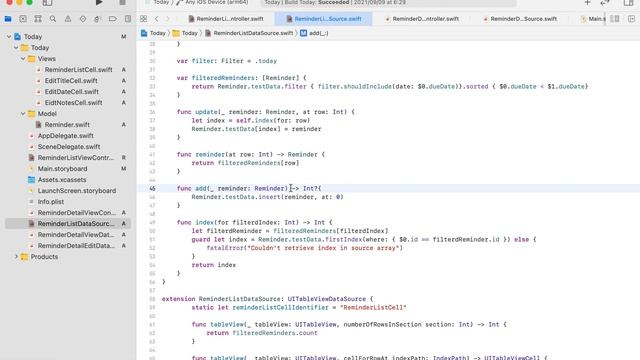Open the Debug navigator

[x=98, y=19]
